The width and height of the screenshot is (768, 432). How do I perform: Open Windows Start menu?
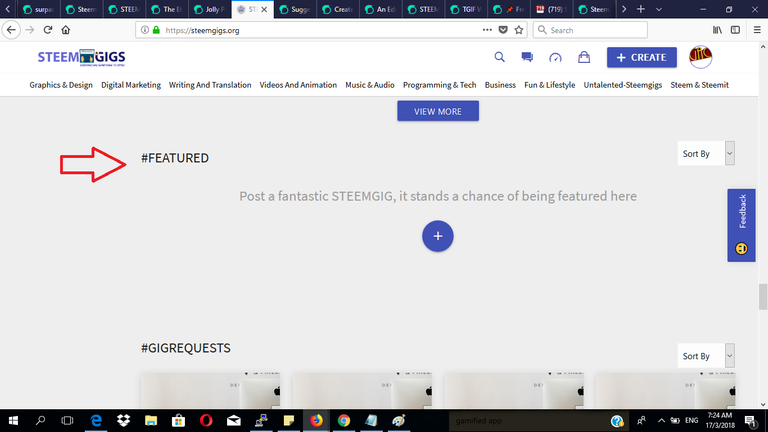13,421
